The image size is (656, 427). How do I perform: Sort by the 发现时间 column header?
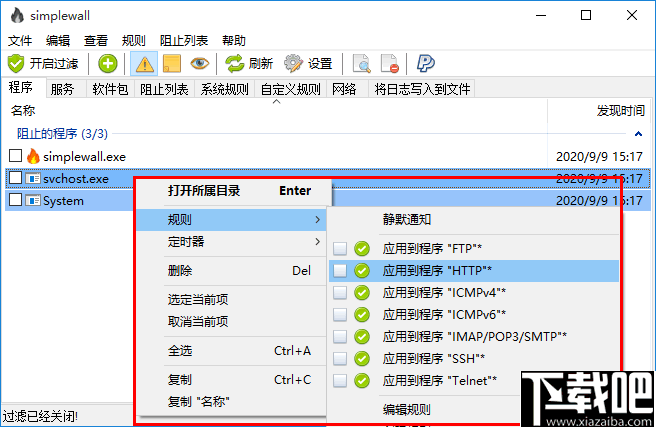600,111
